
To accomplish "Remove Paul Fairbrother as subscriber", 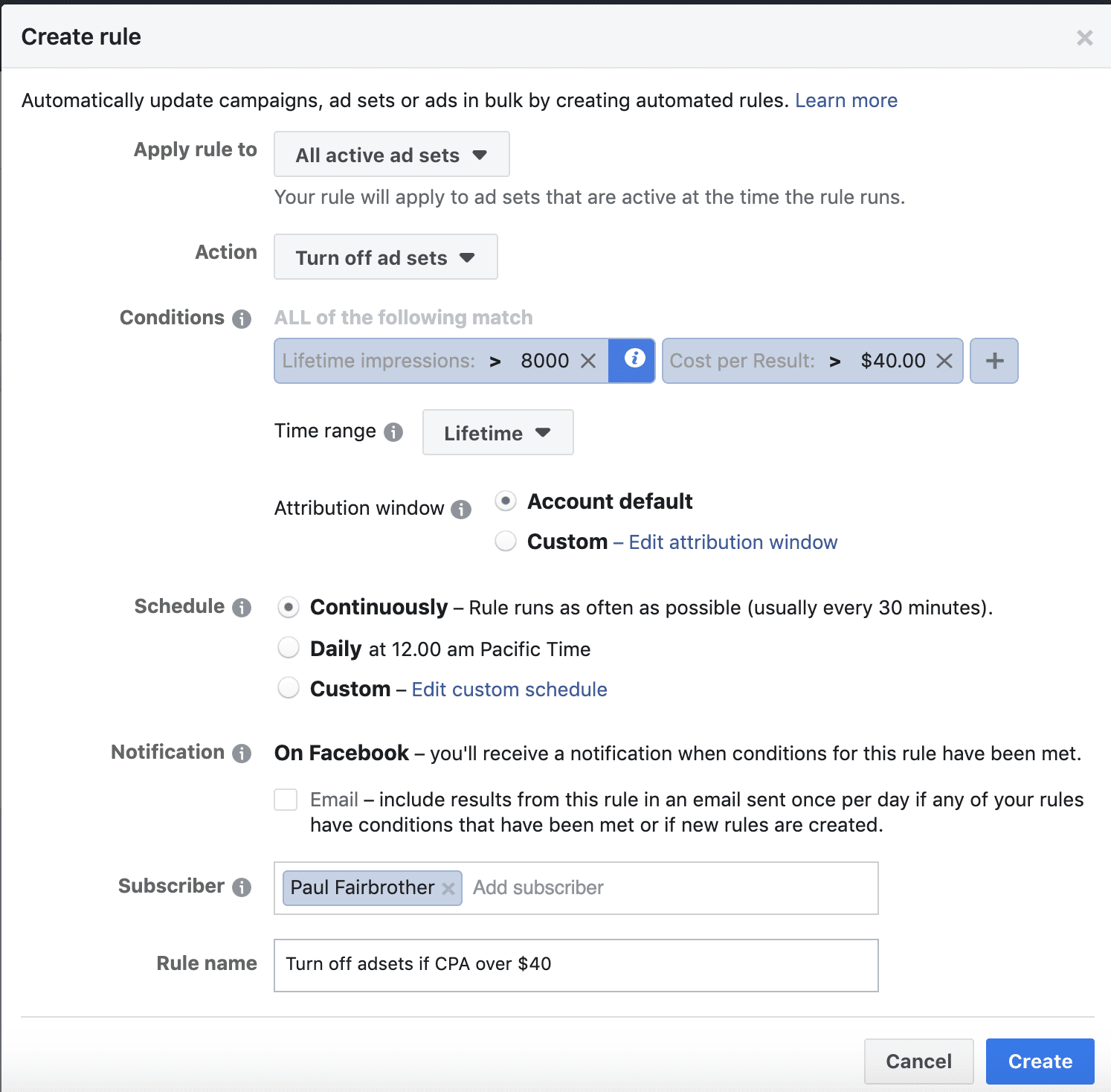I will (x=448, y=888).
